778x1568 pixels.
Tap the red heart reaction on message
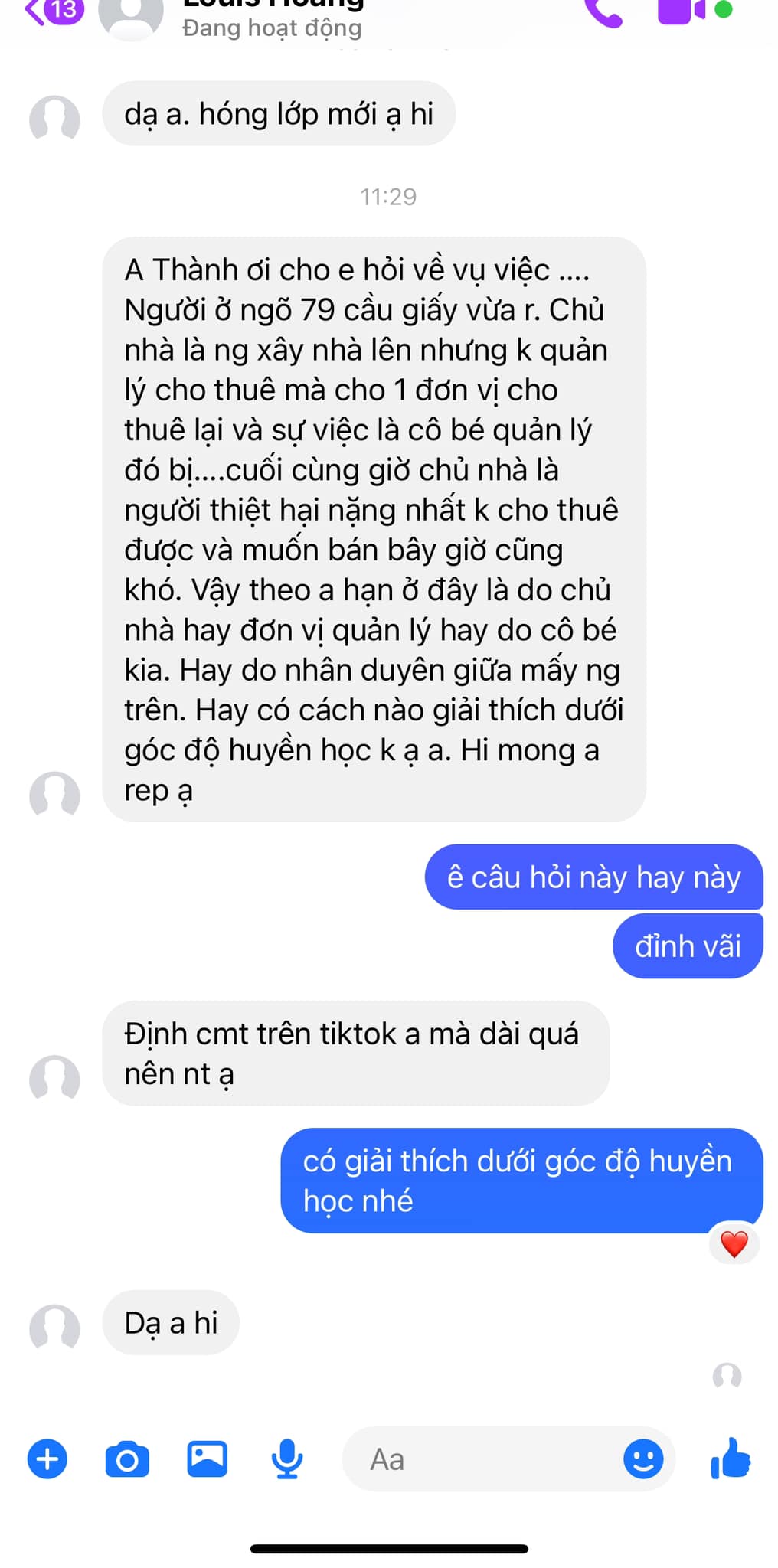click(x=734, y=1244)
